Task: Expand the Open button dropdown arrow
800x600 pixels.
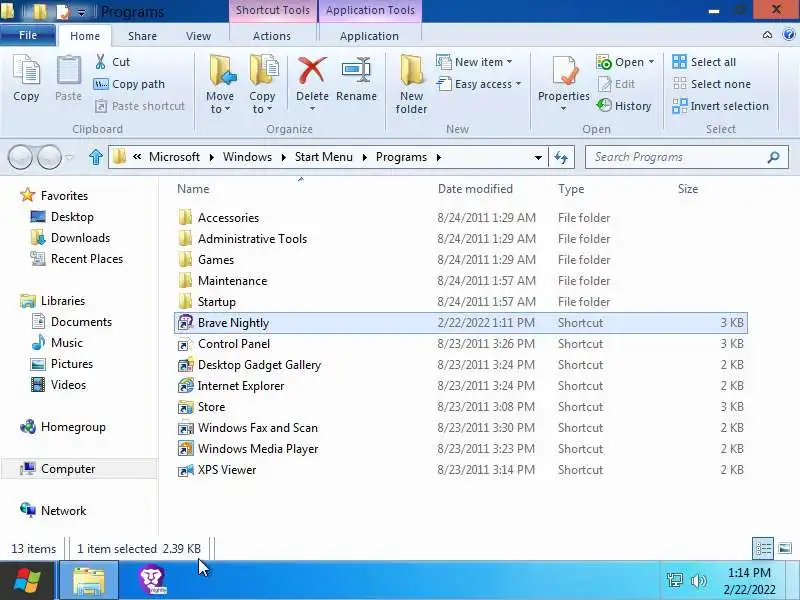Action: (x=651, y=62)
